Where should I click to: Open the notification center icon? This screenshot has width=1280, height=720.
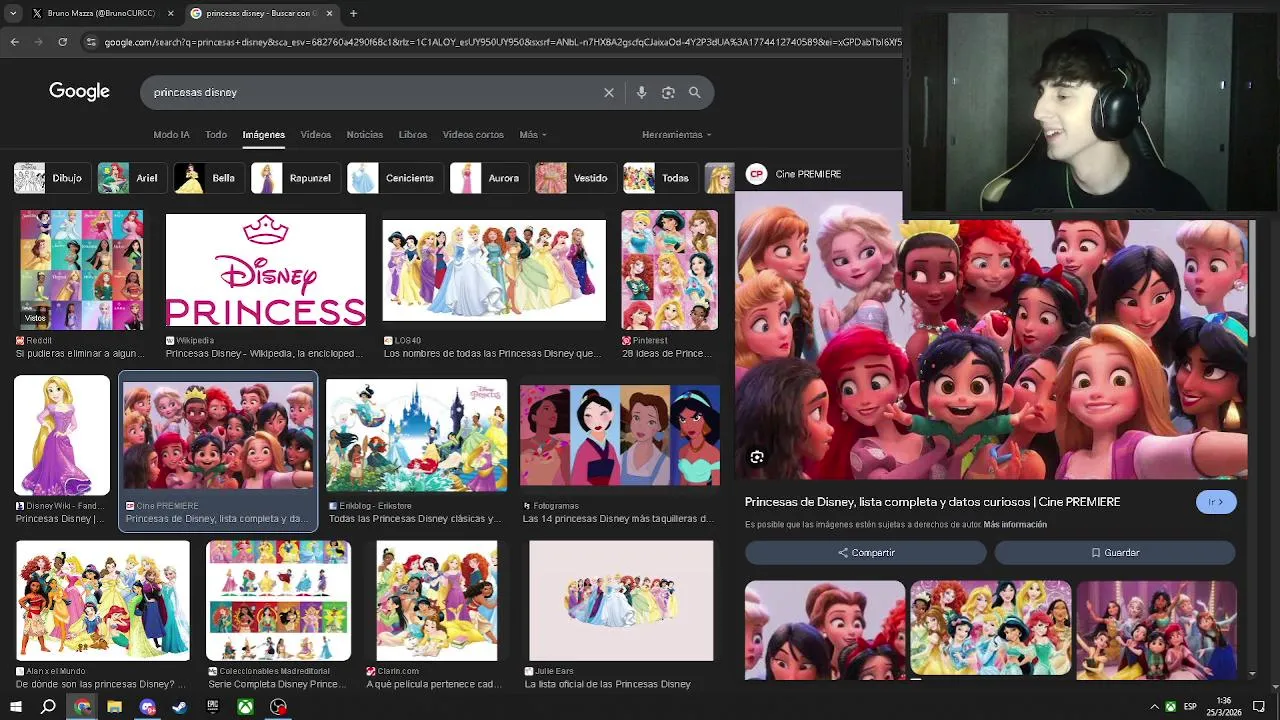(x=1259, y=707)
